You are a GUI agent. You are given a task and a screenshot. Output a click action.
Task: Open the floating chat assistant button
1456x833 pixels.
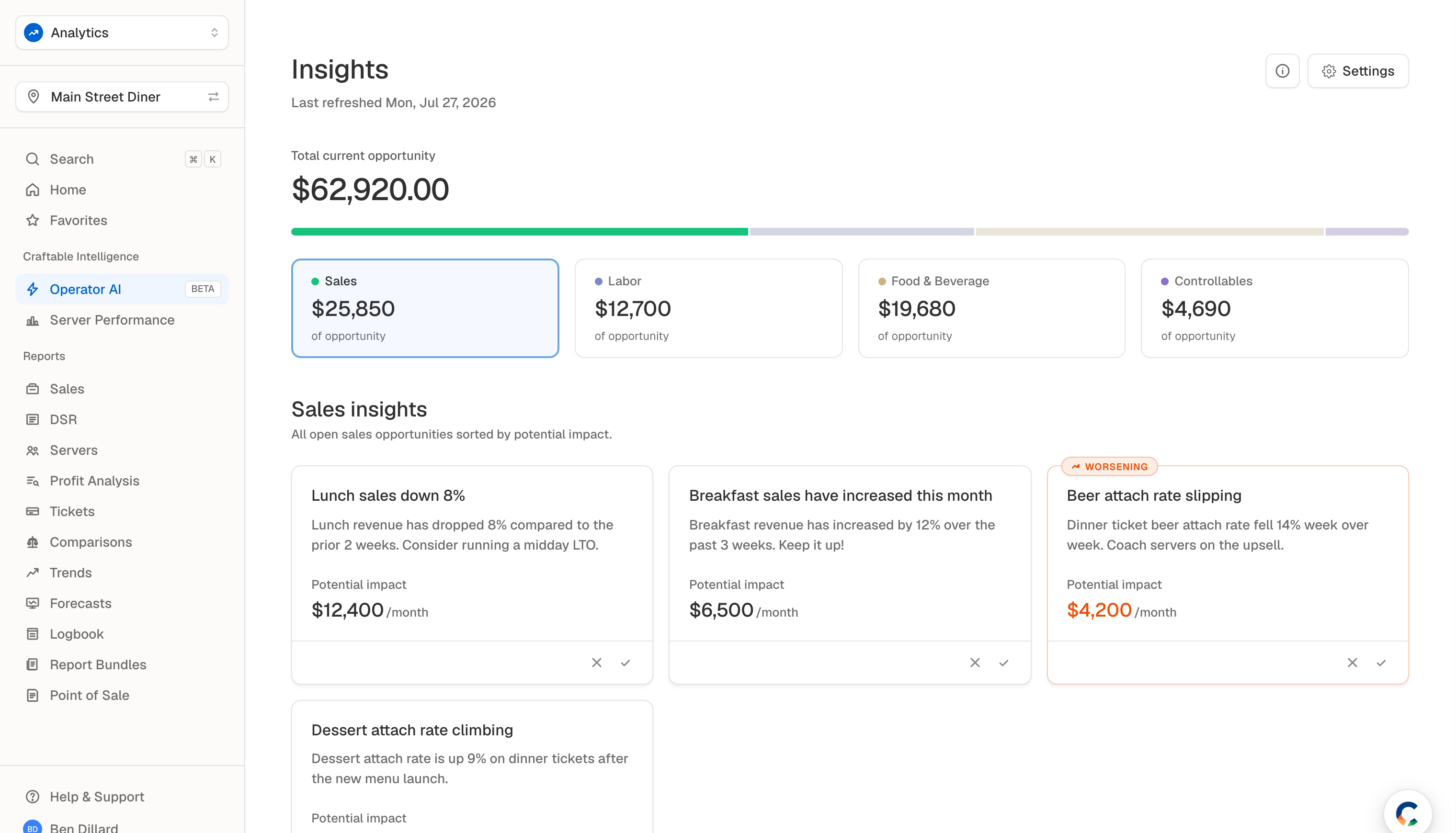click(x=1408, y=812)
